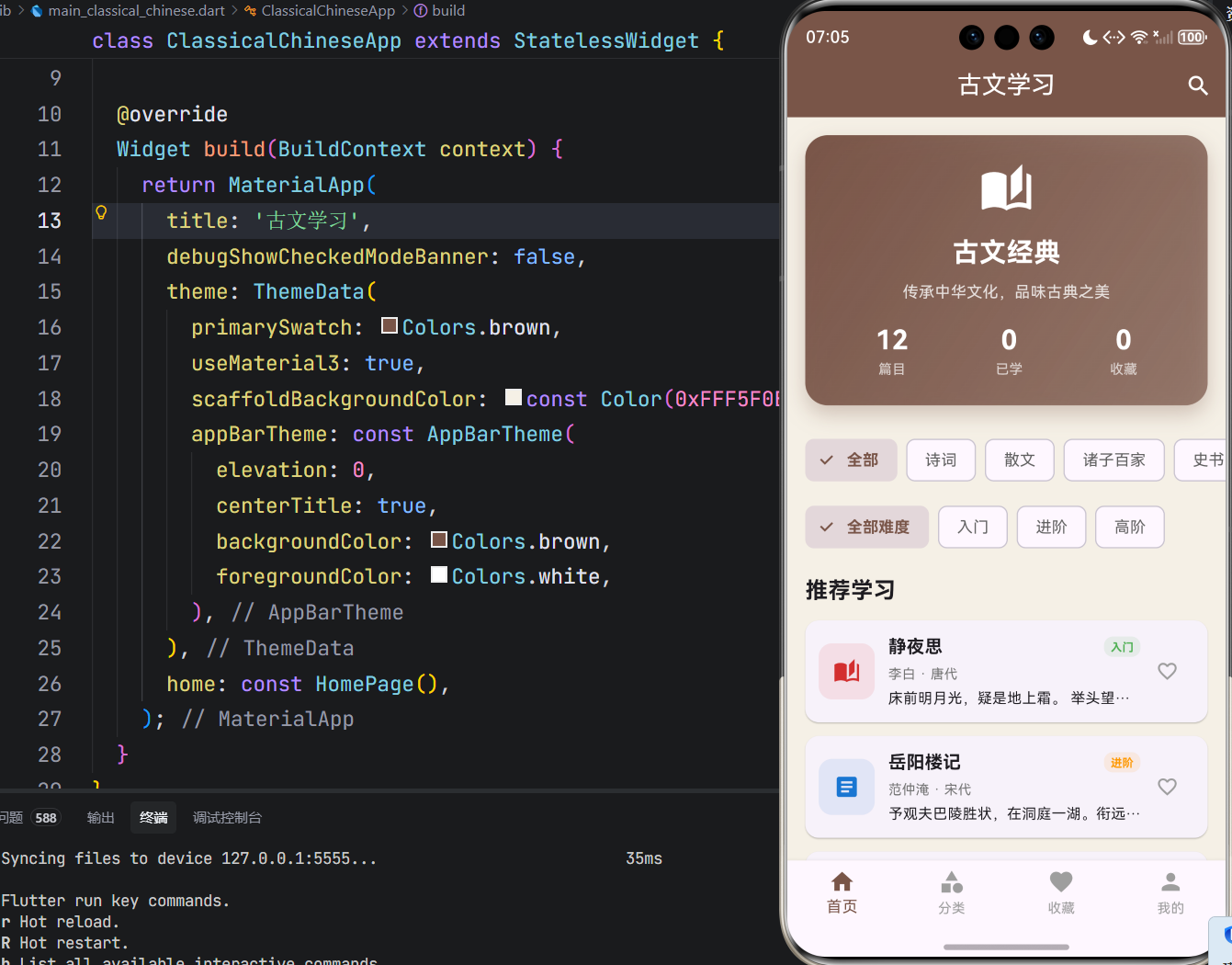Viewport: 1232px width, 965px height.
Task: Click the moon do-not-disturb status icon
Action: pyautogui.click(x=1090, y=37)
